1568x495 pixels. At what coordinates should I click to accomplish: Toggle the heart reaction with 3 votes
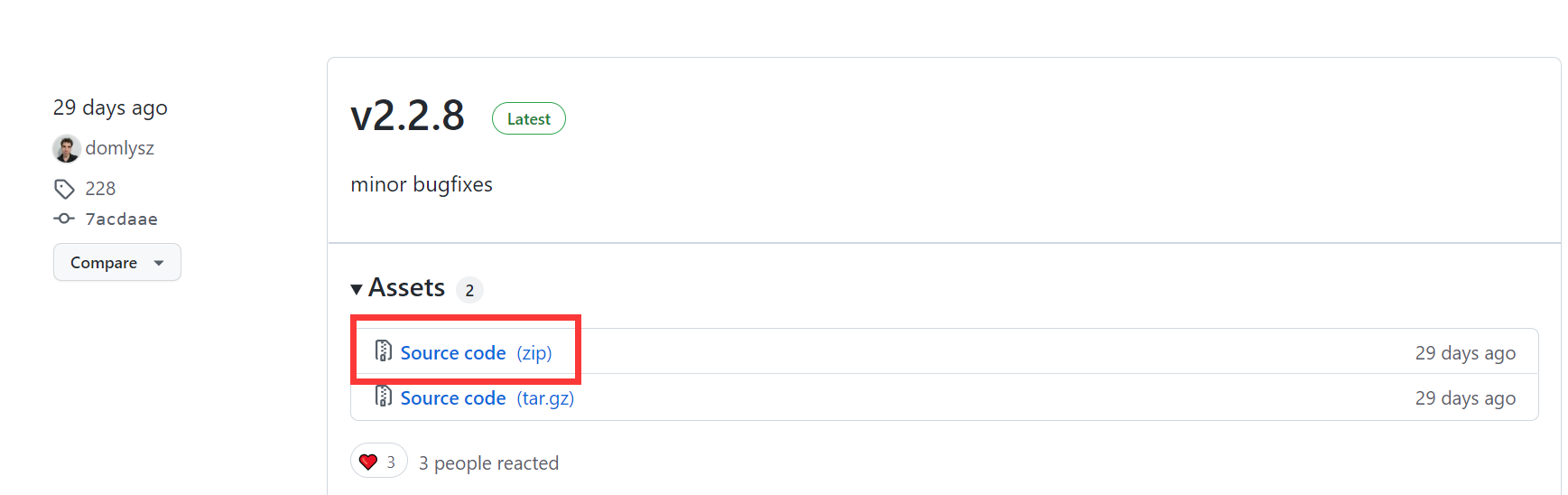tap(379, 462)
